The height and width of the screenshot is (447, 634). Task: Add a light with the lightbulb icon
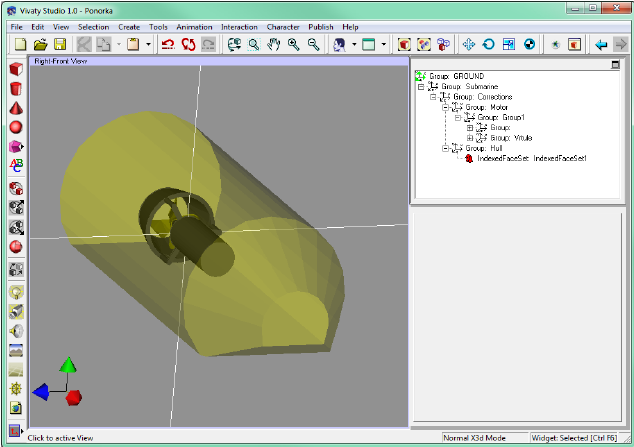click(16, 292)
